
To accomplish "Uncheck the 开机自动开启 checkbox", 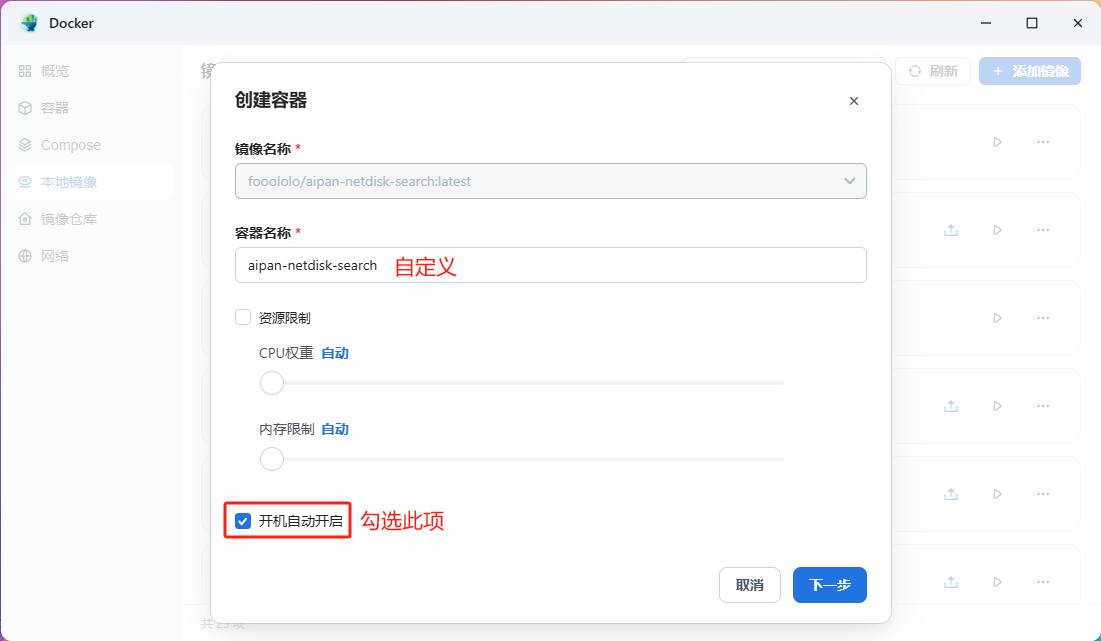I will click(x=243, y=521).
